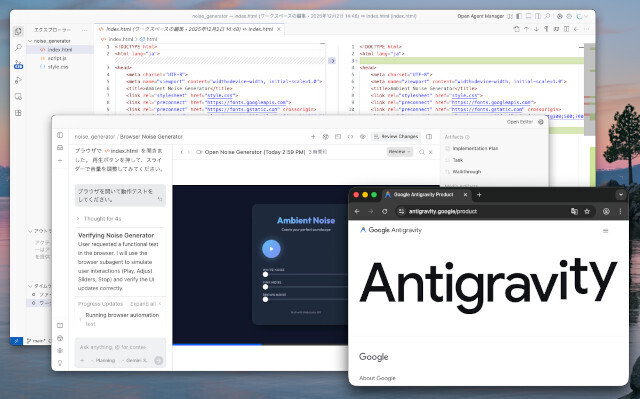
Task: Open the diff editor more actions ellipsis
Action: tap(587, 29)
